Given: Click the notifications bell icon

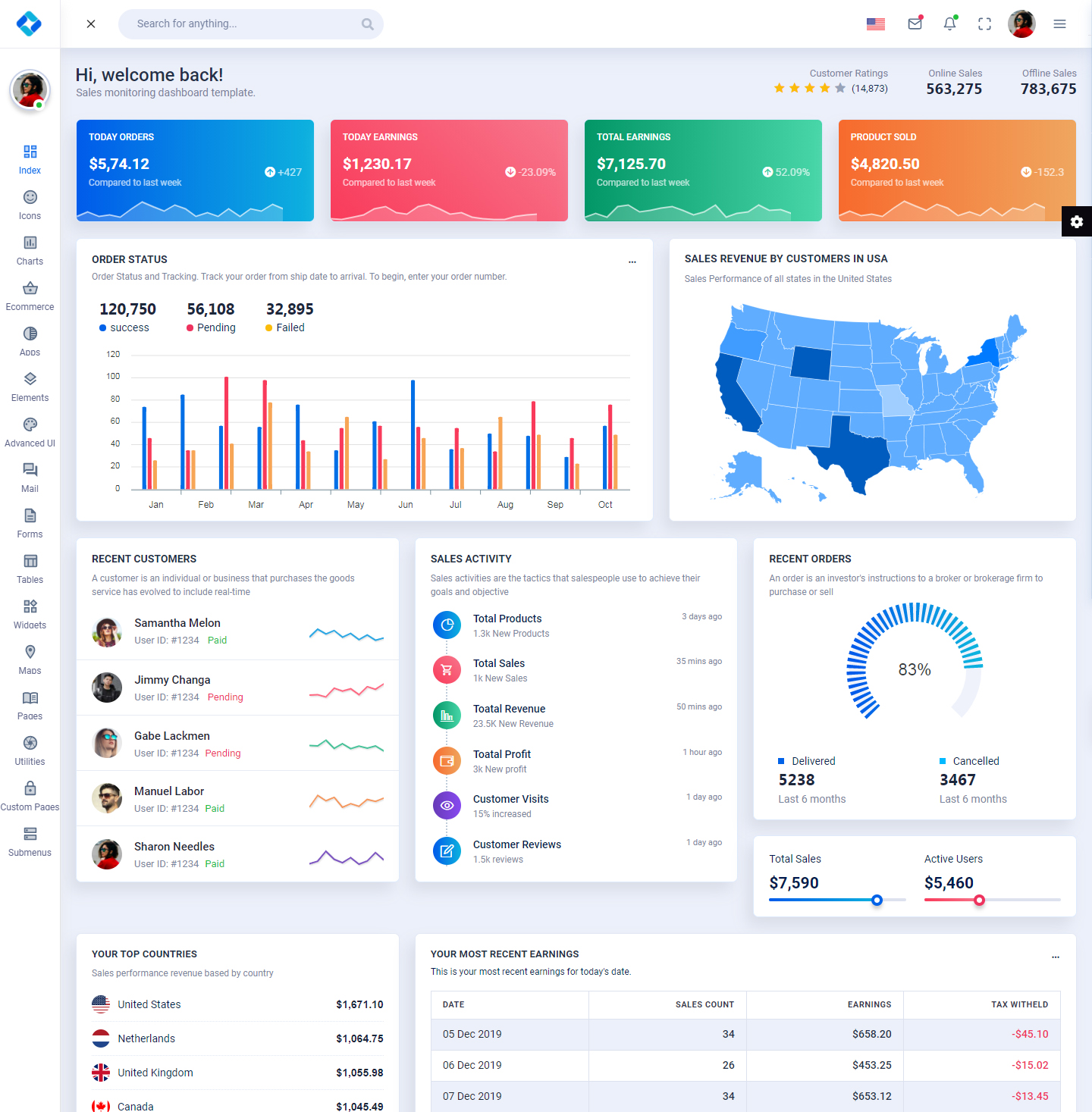Looking at the screenshot, I should (949, 24).
